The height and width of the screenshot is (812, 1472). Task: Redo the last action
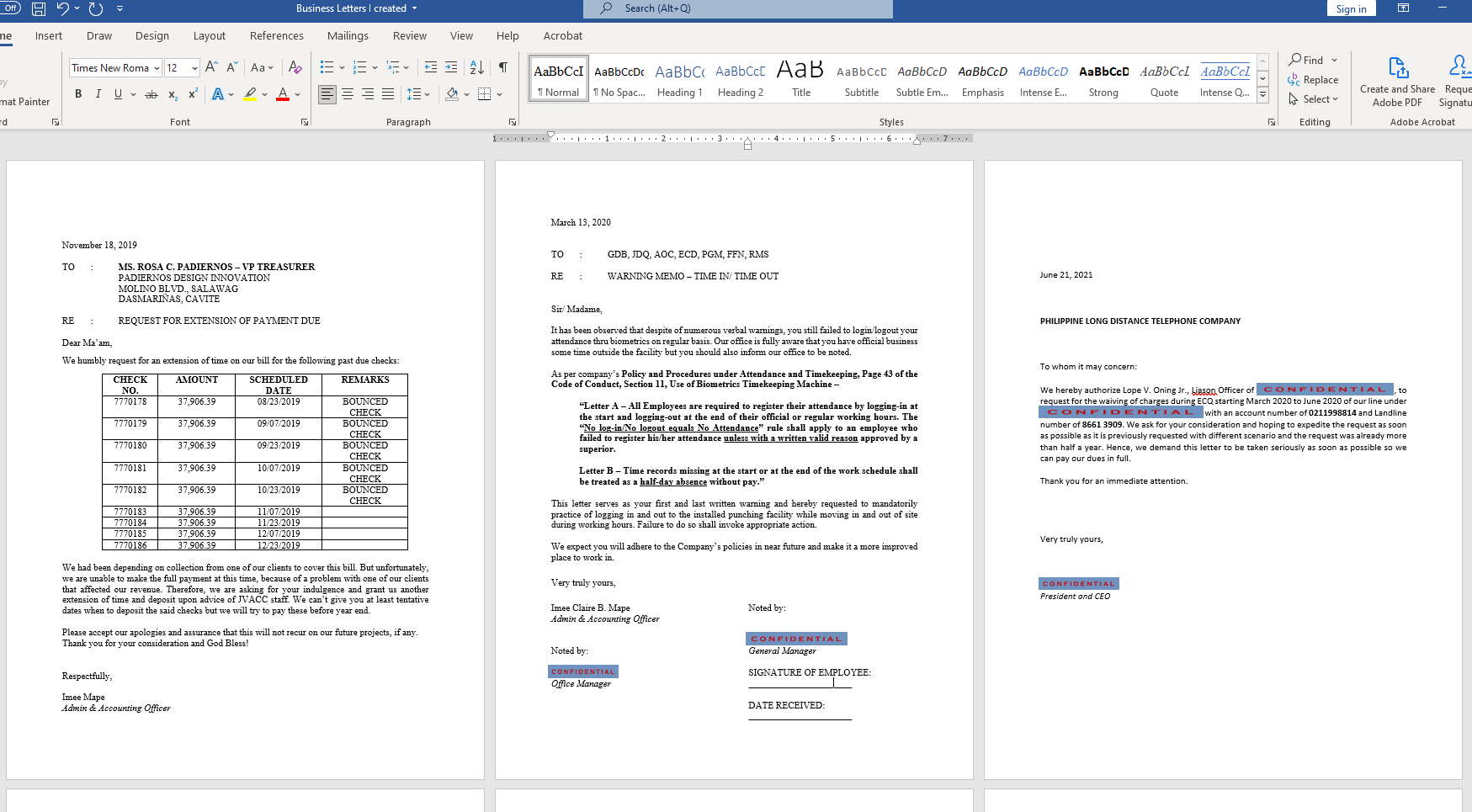click(x=96, y=8)
